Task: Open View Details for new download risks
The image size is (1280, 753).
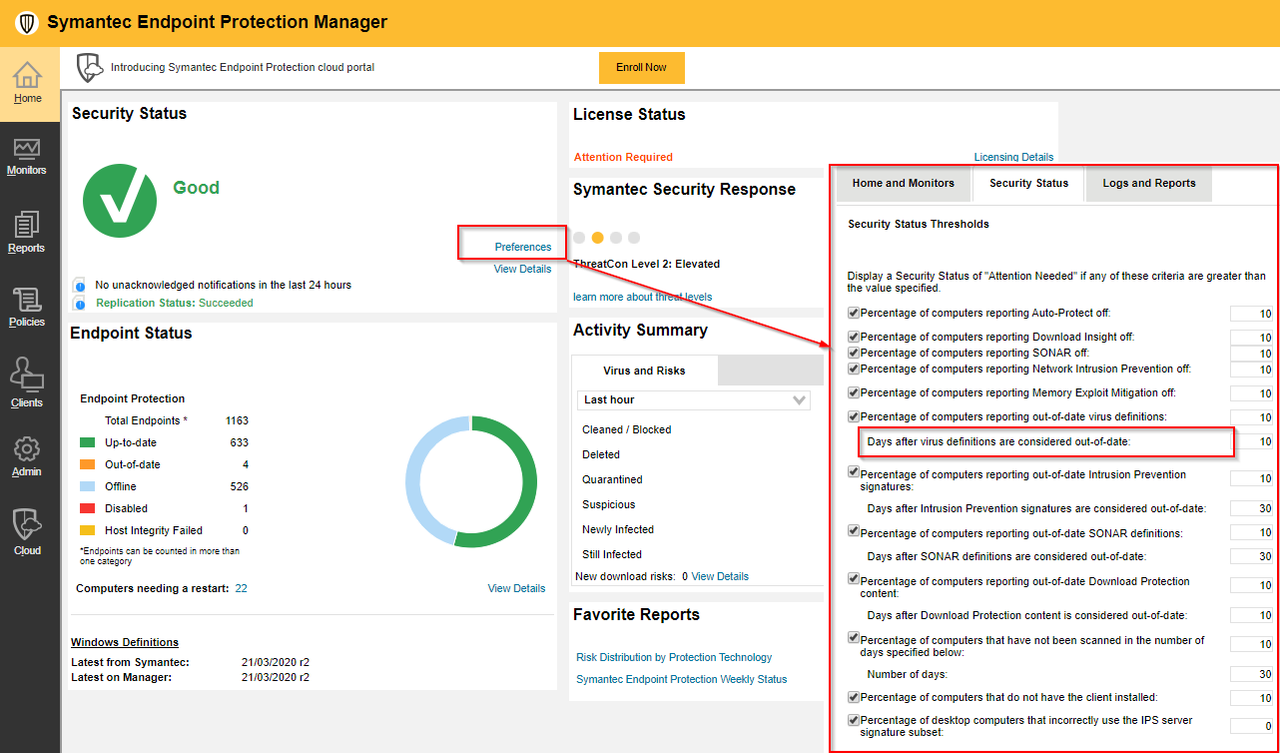Action: pyautogui.click(x=720, y=576)
